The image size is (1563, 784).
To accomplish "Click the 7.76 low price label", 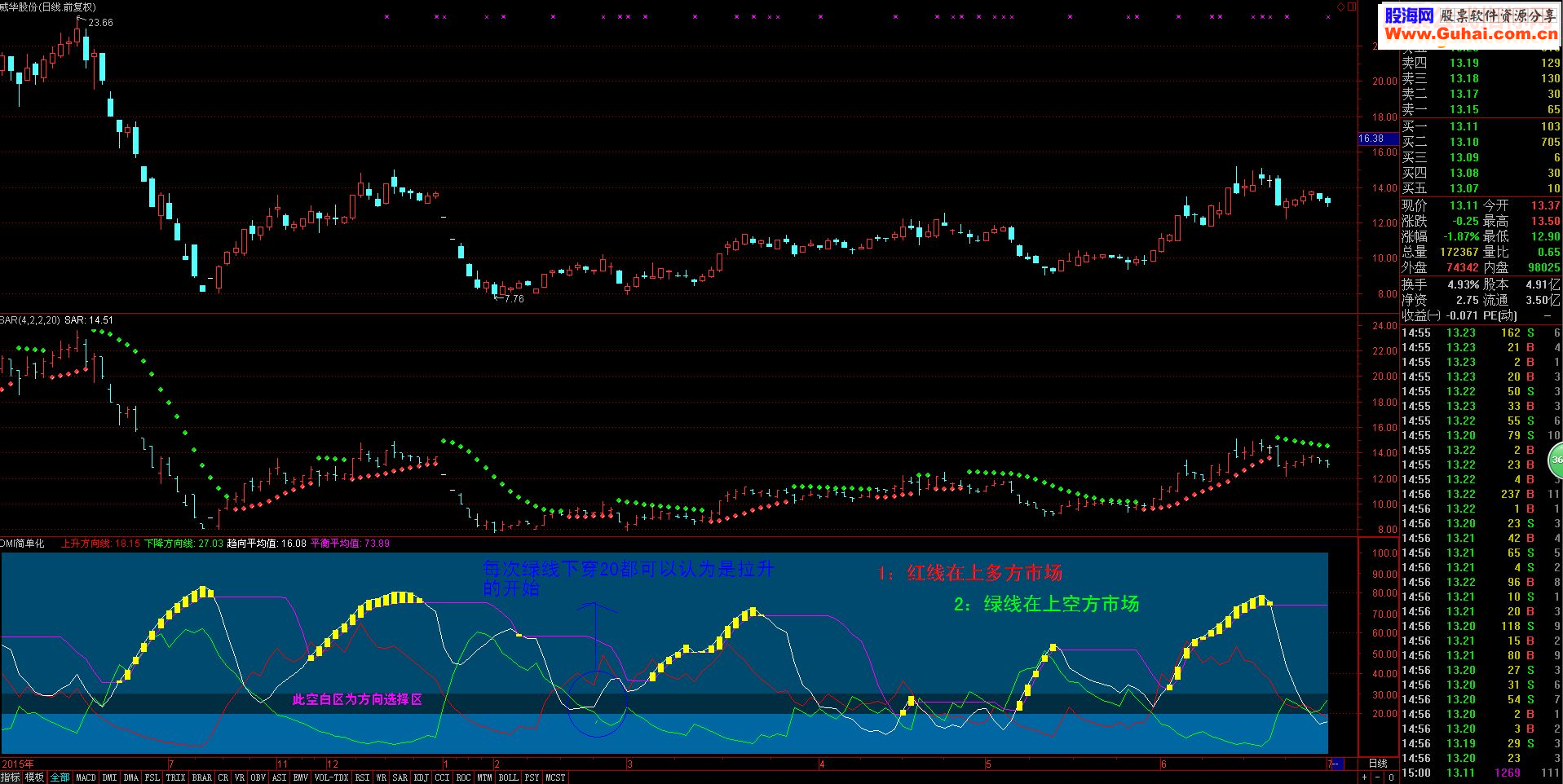I will point(514,299).
